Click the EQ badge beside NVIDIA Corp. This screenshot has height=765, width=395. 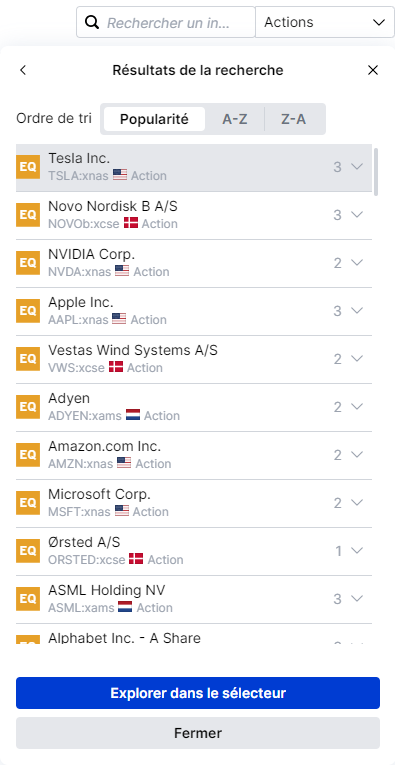click(x=28, y=263)
